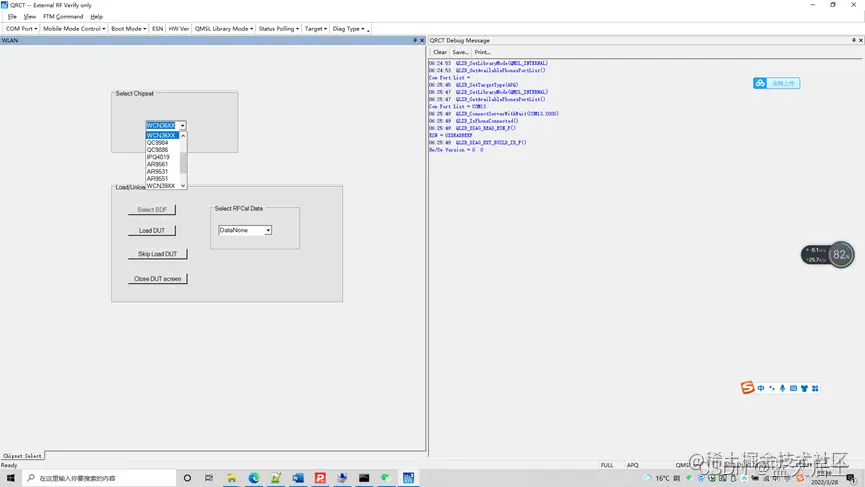This screenshot has width=865, height=487.
Task: Switch to the Chipset Select tab
Action: click(x=22, y=456)
